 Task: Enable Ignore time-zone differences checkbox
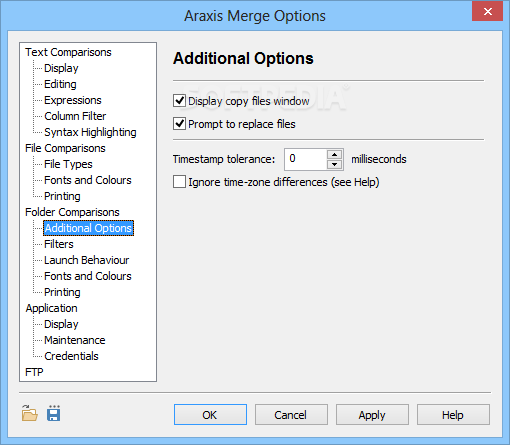tap(179, 182)
